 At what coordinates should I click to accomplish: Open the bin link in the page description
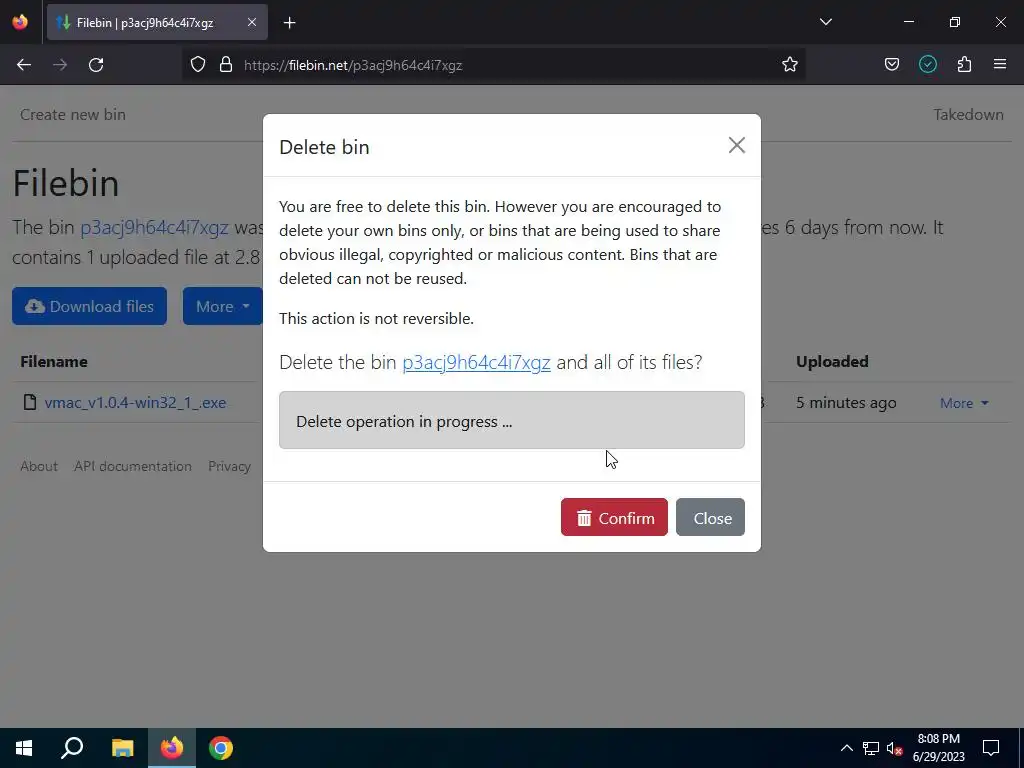[154, 227]
